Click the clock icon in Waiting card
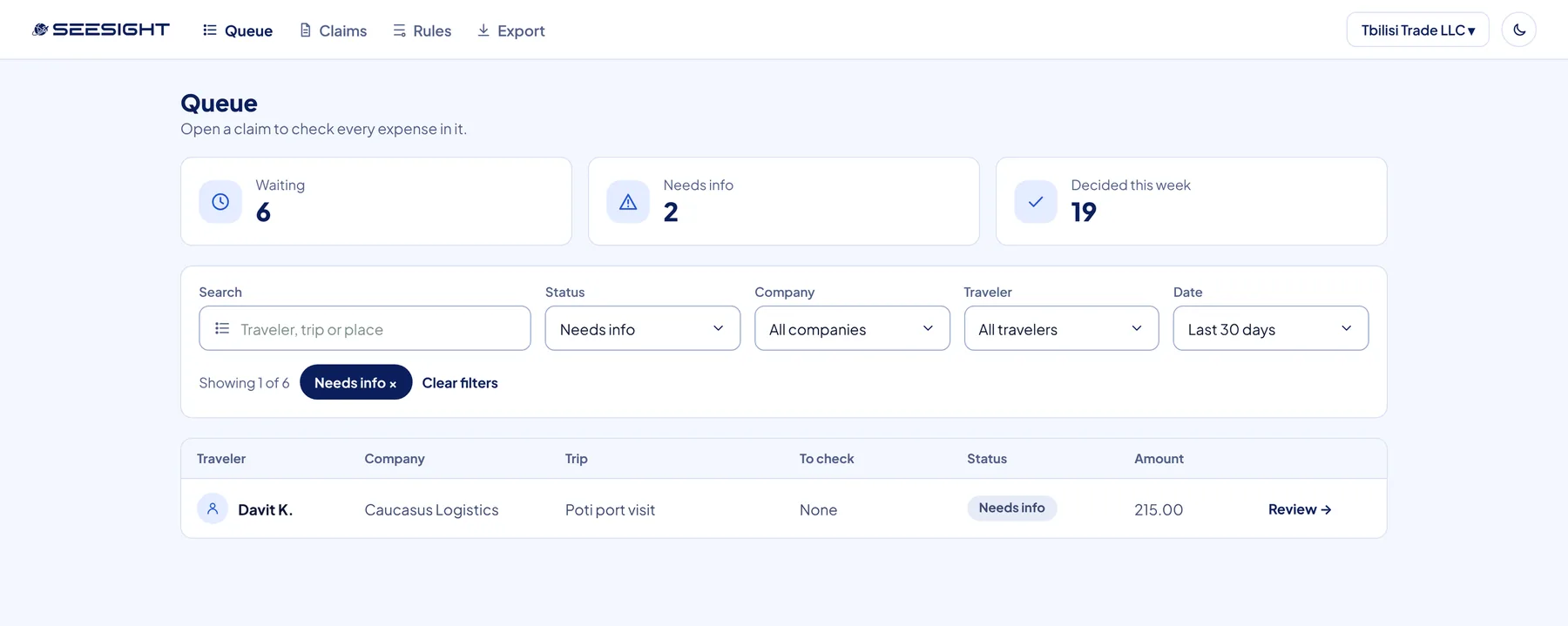 (220, 202)
